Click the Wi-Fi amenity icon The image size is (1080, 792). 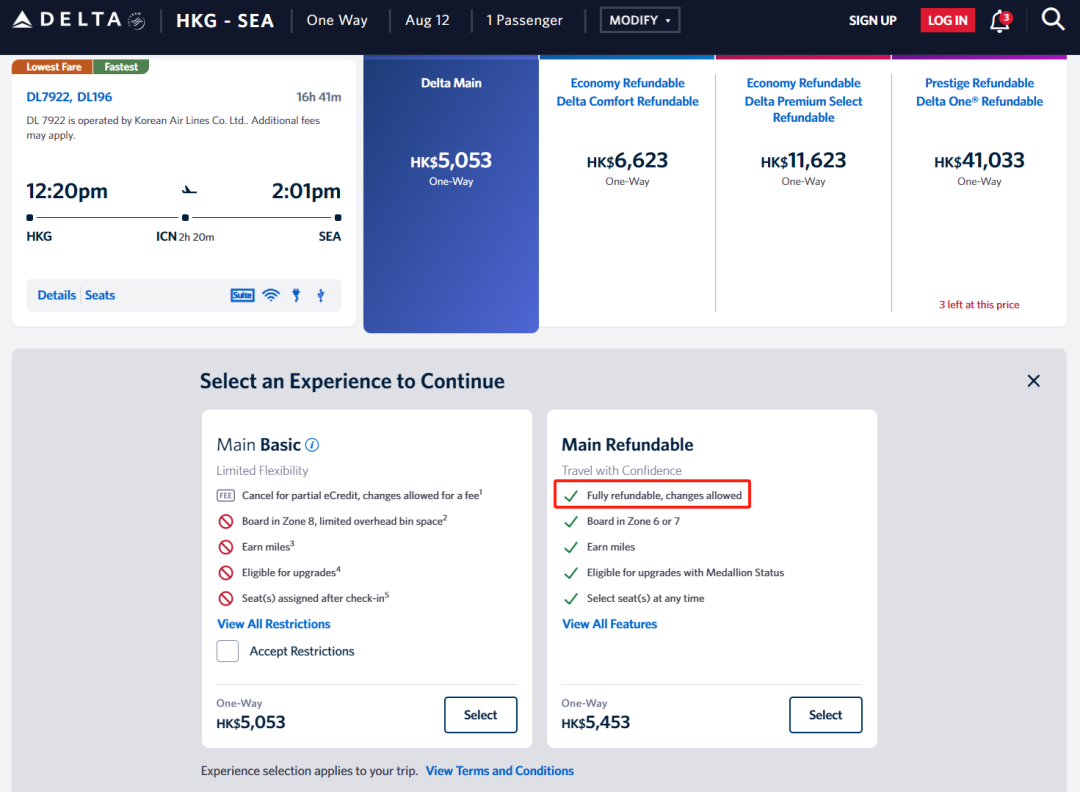click(270, 295)
